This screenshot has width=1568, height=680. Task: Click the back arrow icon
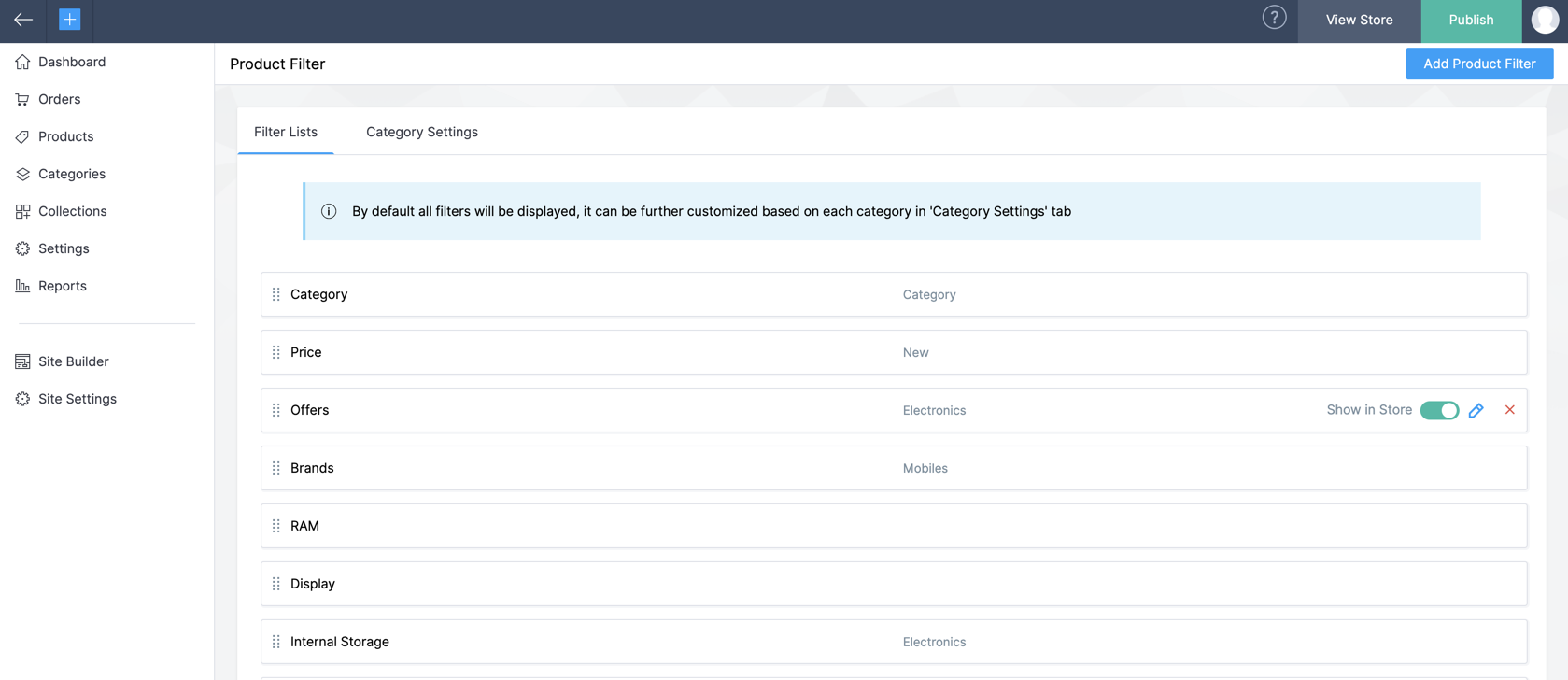coord(23,20)
